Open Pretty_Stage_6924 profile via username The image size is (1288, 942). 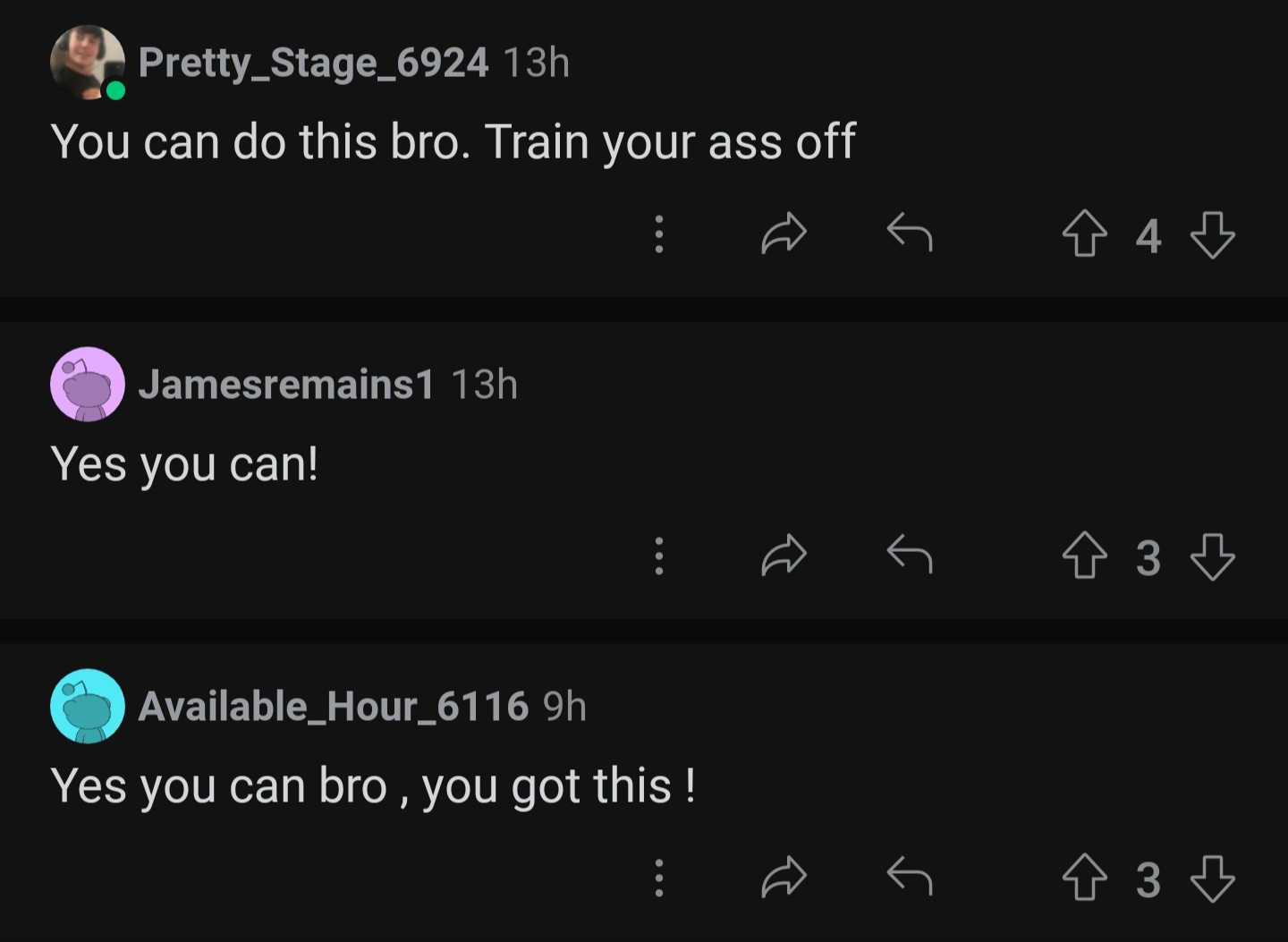(x=313, y=63)
